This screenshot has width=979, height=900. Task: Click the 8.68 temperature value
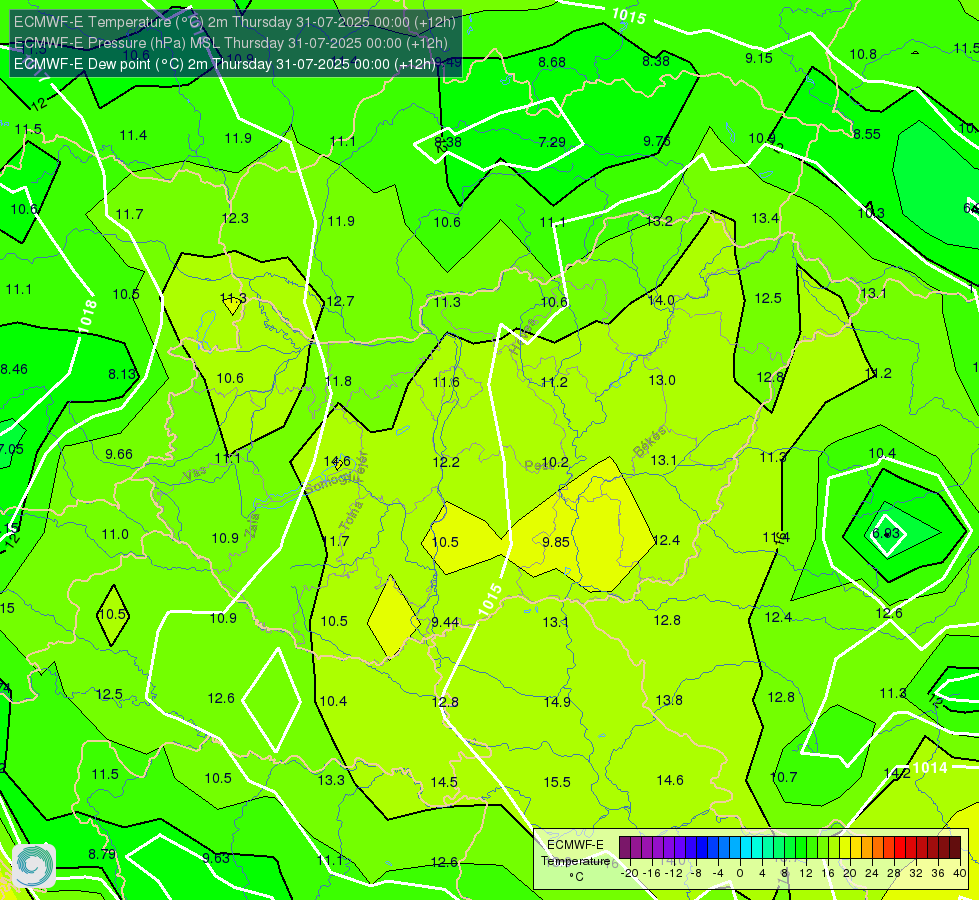pos(552,62)
